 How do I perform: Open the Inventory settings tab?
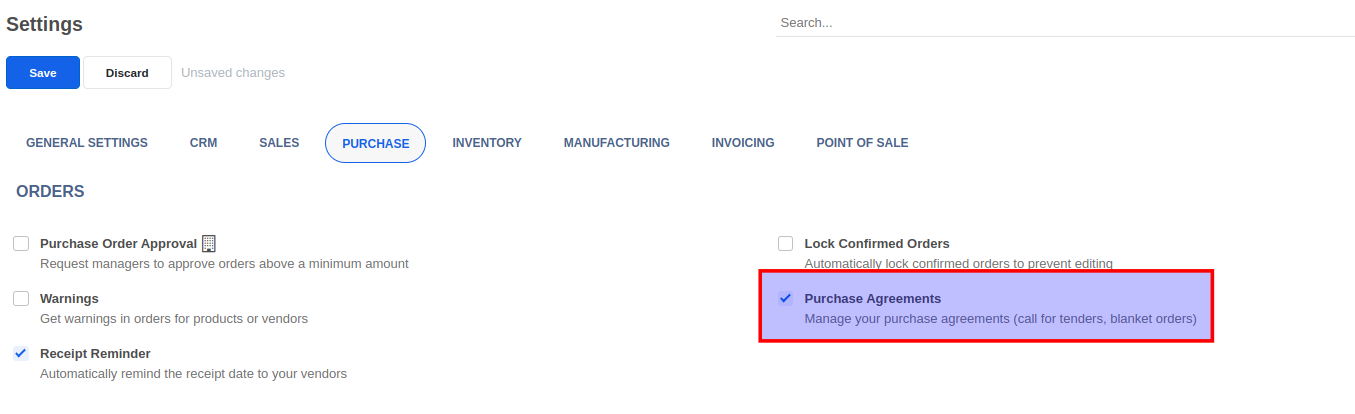tap(487, 143)
